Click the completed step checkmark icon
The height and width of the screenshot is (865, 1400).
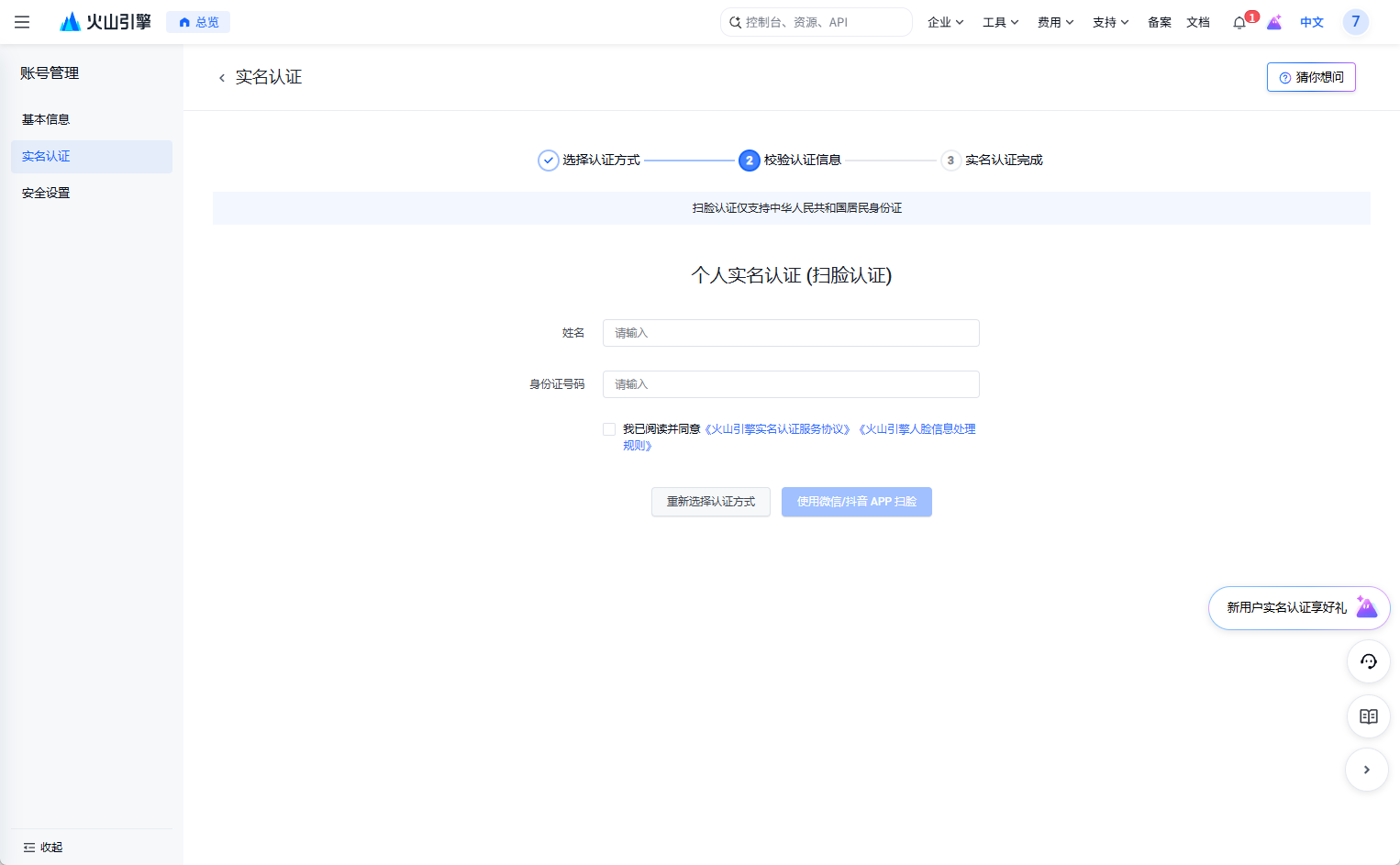tap(548, 161)
